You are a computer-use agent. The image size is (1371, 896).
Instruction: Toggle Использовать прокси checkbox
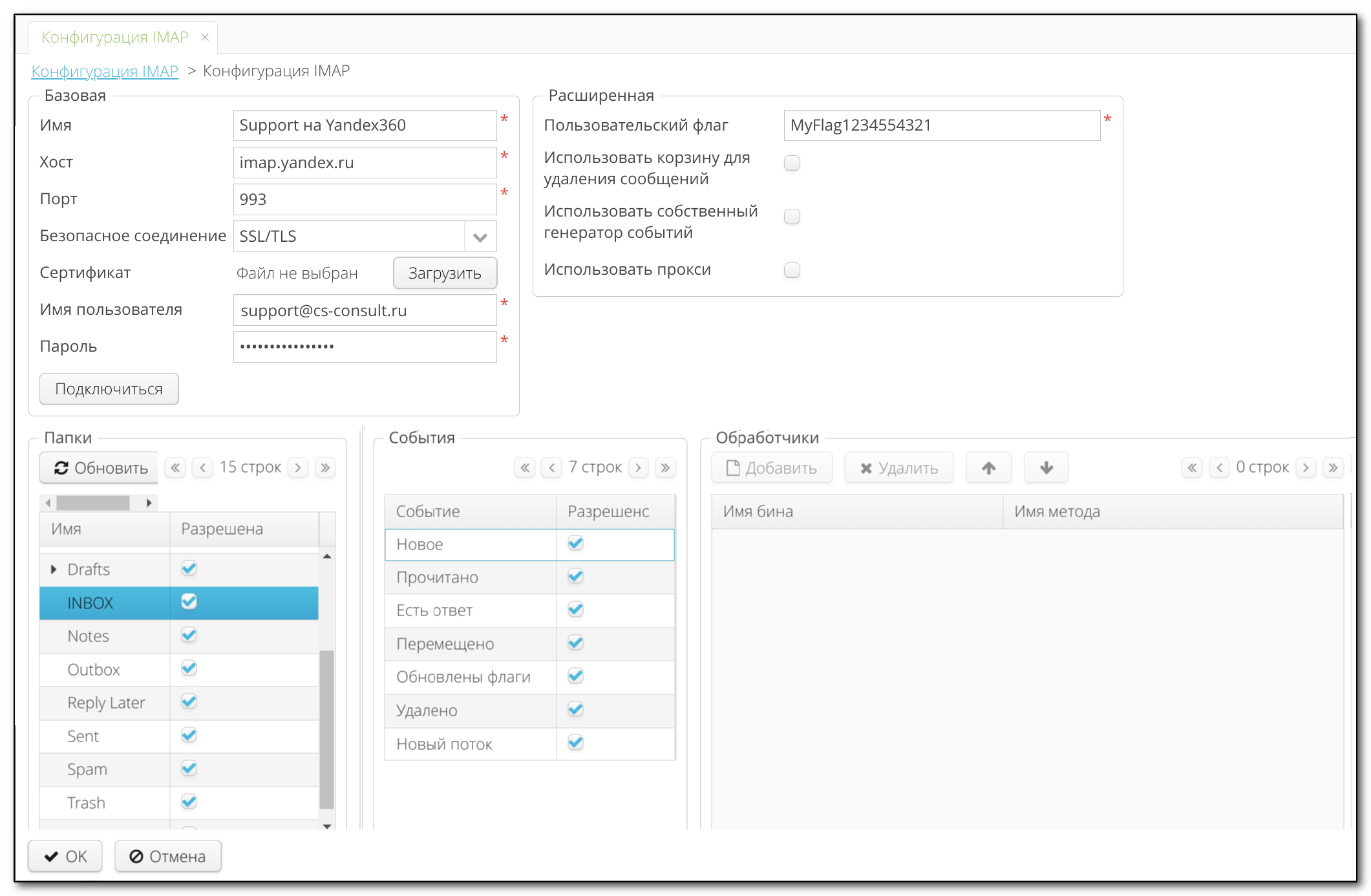coord(792,270)
